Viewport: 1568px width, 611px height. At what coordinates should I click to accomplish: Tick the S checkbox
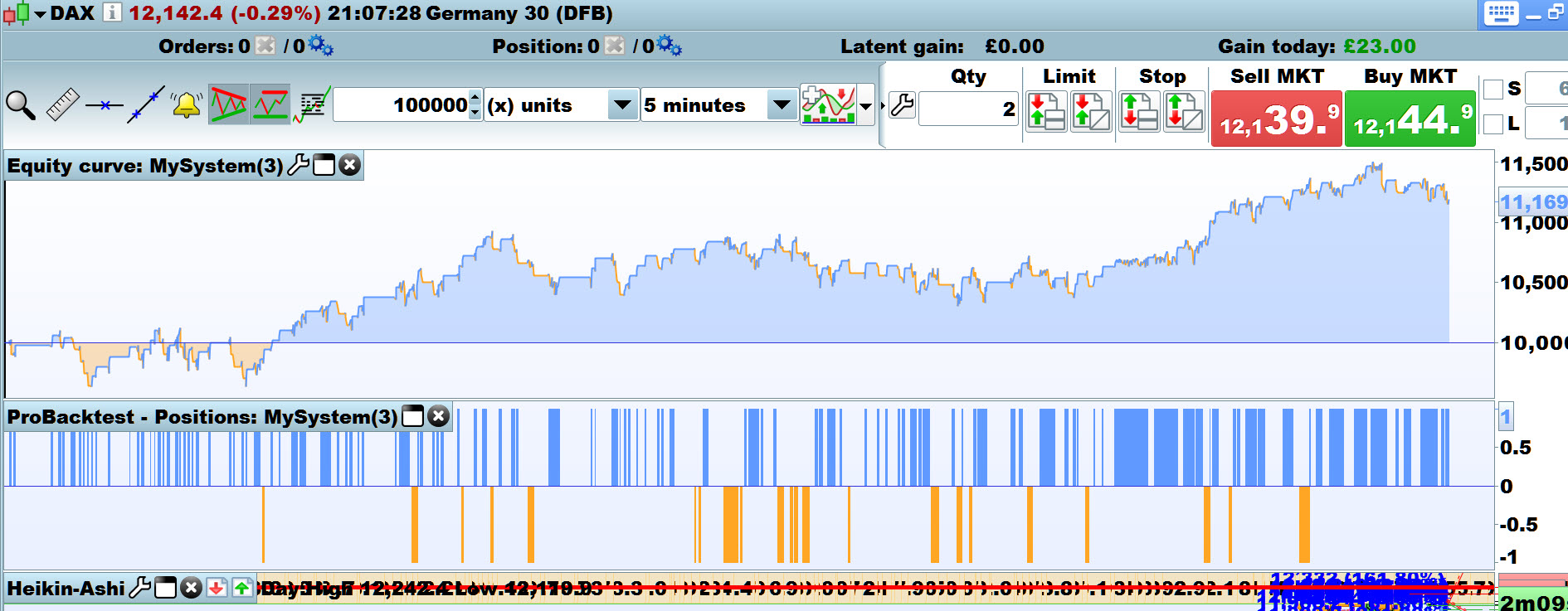pos(1493,89)
